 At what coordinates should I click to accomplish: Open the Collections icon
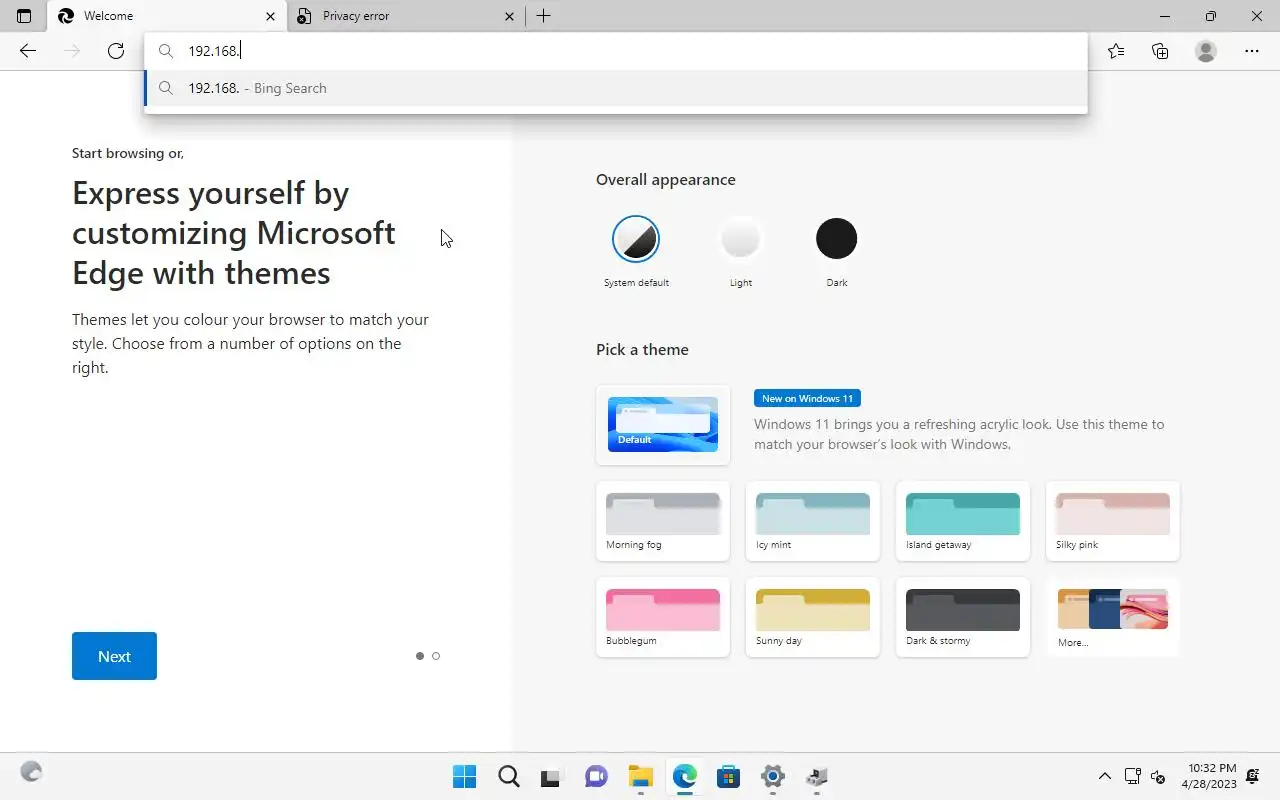click(x=1160, y=51)
